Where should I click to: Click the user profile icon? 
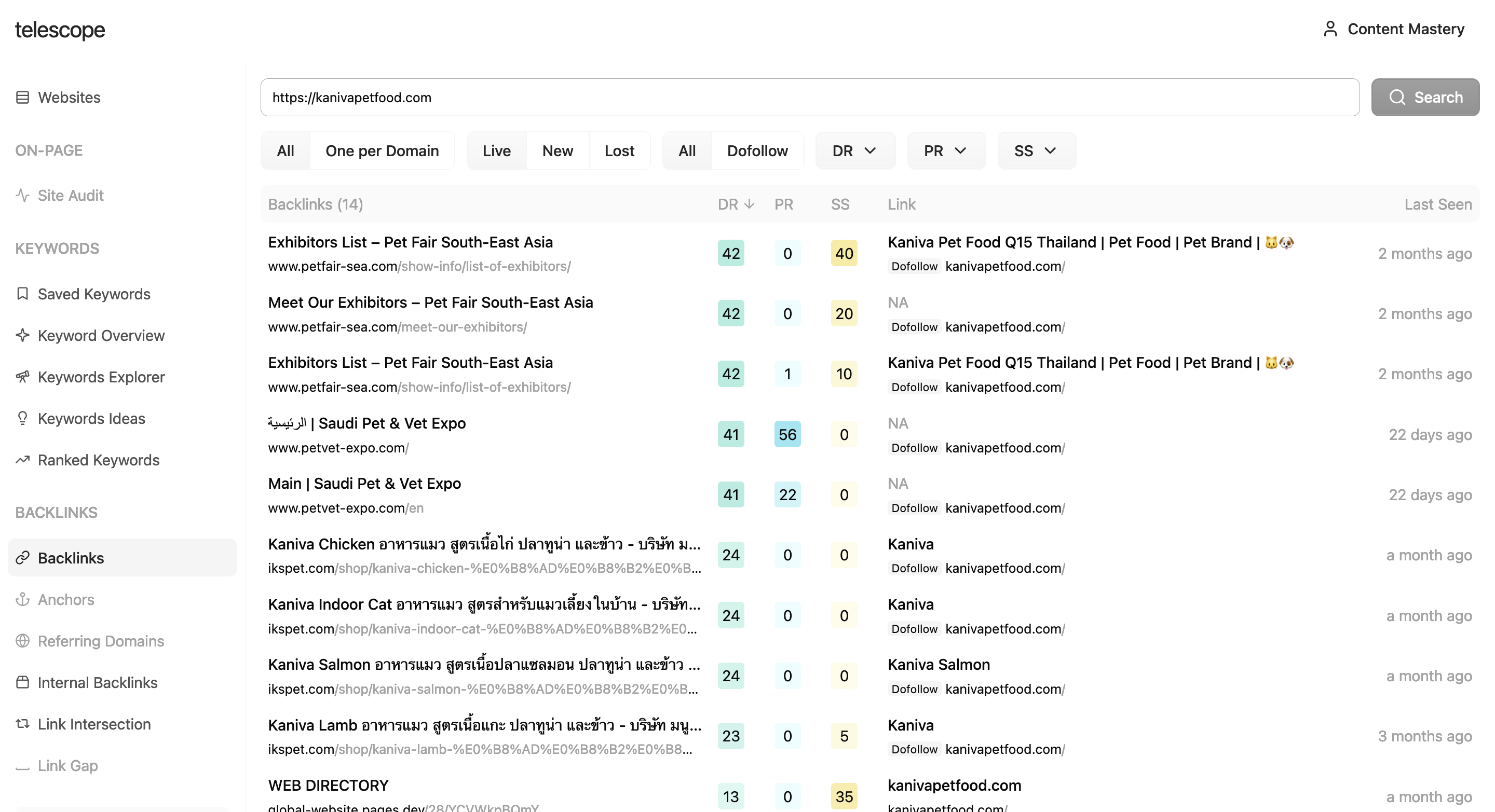(x=1330, y=29)
